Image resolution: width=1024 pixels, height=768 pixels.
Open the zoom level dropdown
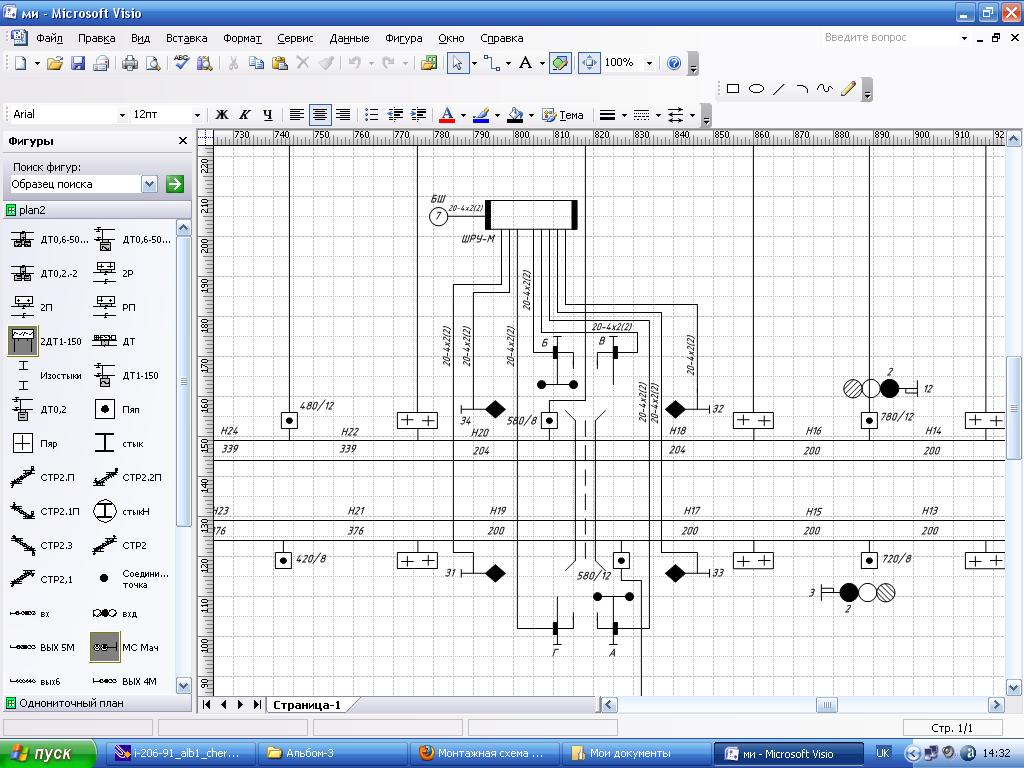[x=649, y=63]
